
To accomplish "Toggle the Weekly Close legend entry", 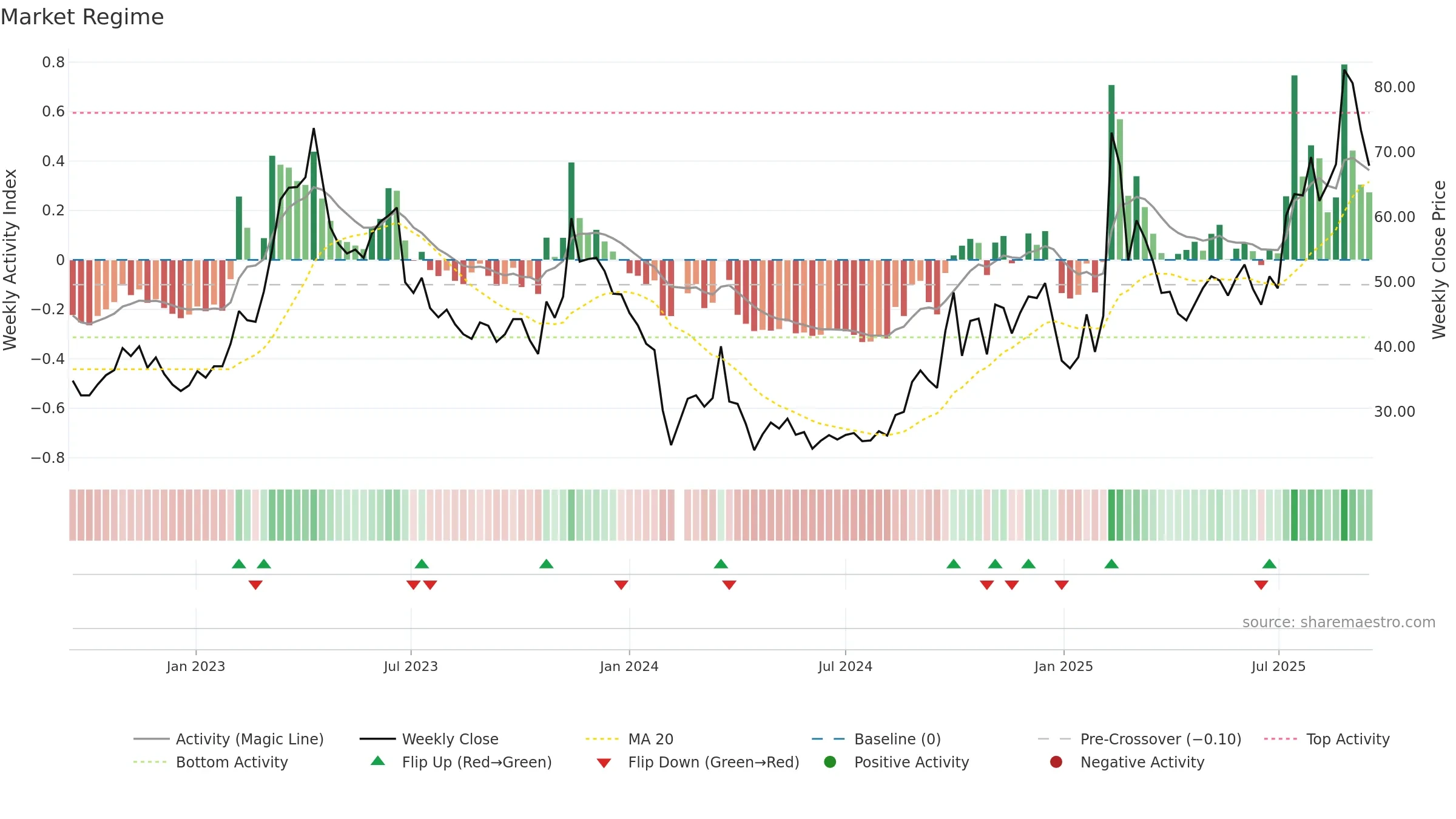I will [x=429, y=739].
